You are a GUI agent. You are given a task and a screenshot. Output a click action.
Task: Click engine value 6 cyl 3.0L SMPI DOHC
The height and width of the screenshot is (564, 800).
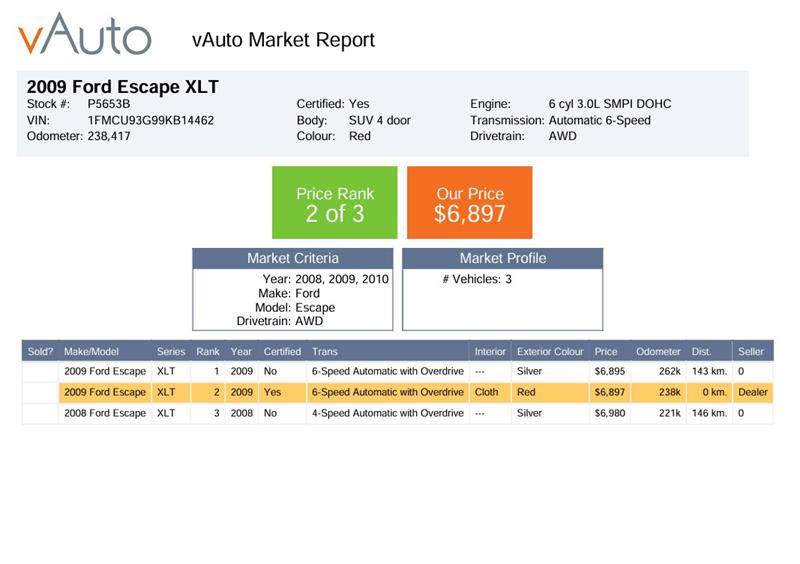610,104
